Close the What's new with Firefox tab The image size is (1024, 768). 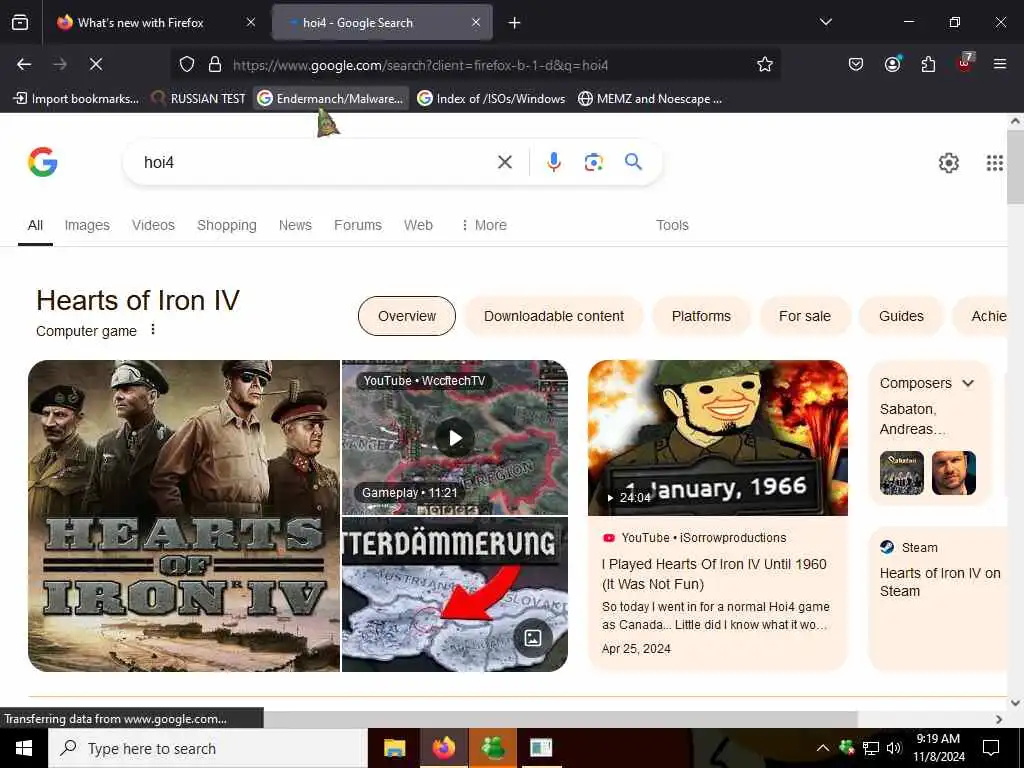[251, 23]
